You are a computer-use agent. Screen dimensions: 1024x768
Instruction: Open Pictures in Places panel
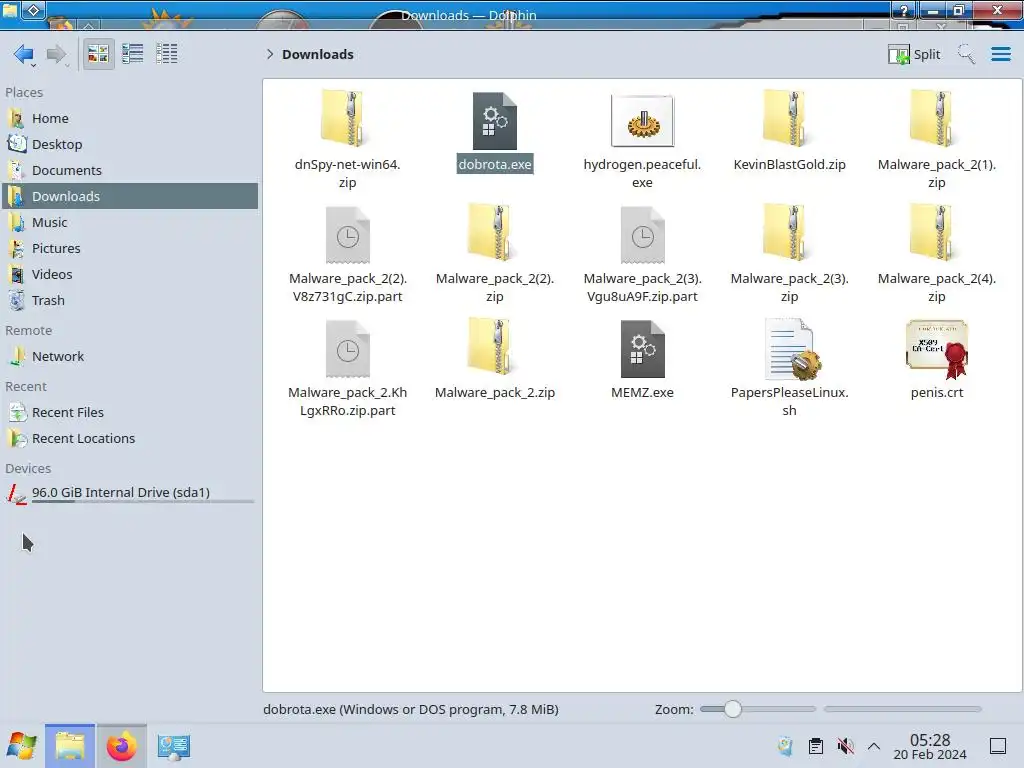[x=130, y=249]
